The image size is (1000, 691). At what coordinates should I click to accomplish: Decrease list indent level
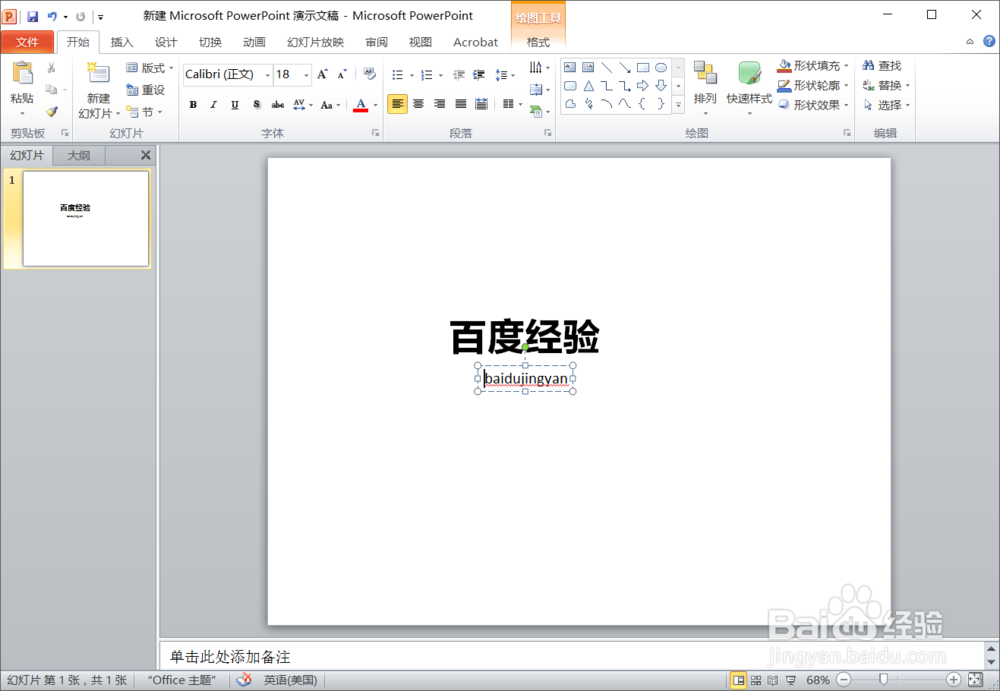(x=459, y=75)
